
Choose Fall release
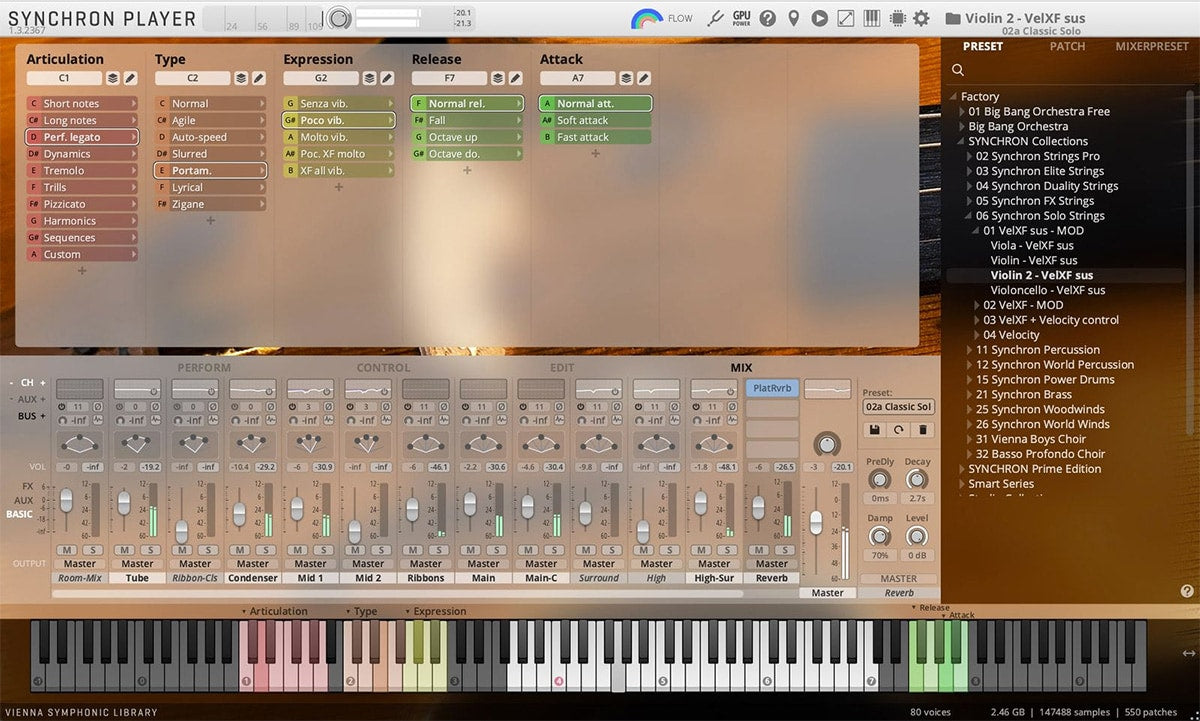click(467, 120)
